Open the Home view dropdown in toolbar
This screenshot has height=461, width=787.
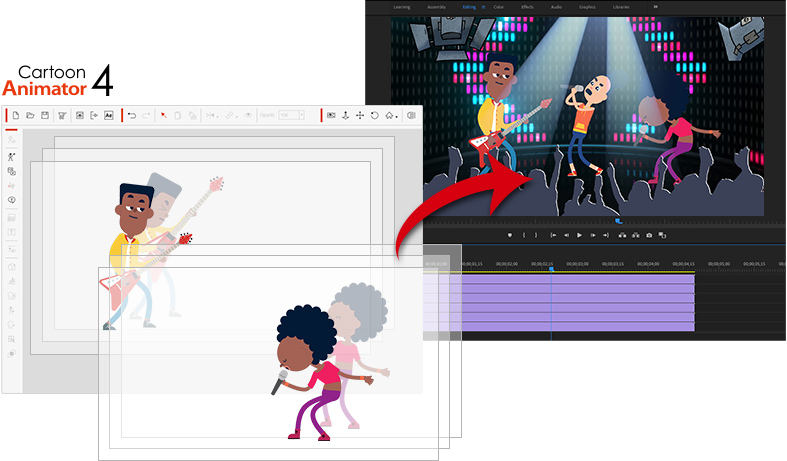pyautogui.click(x=391, y=116)
